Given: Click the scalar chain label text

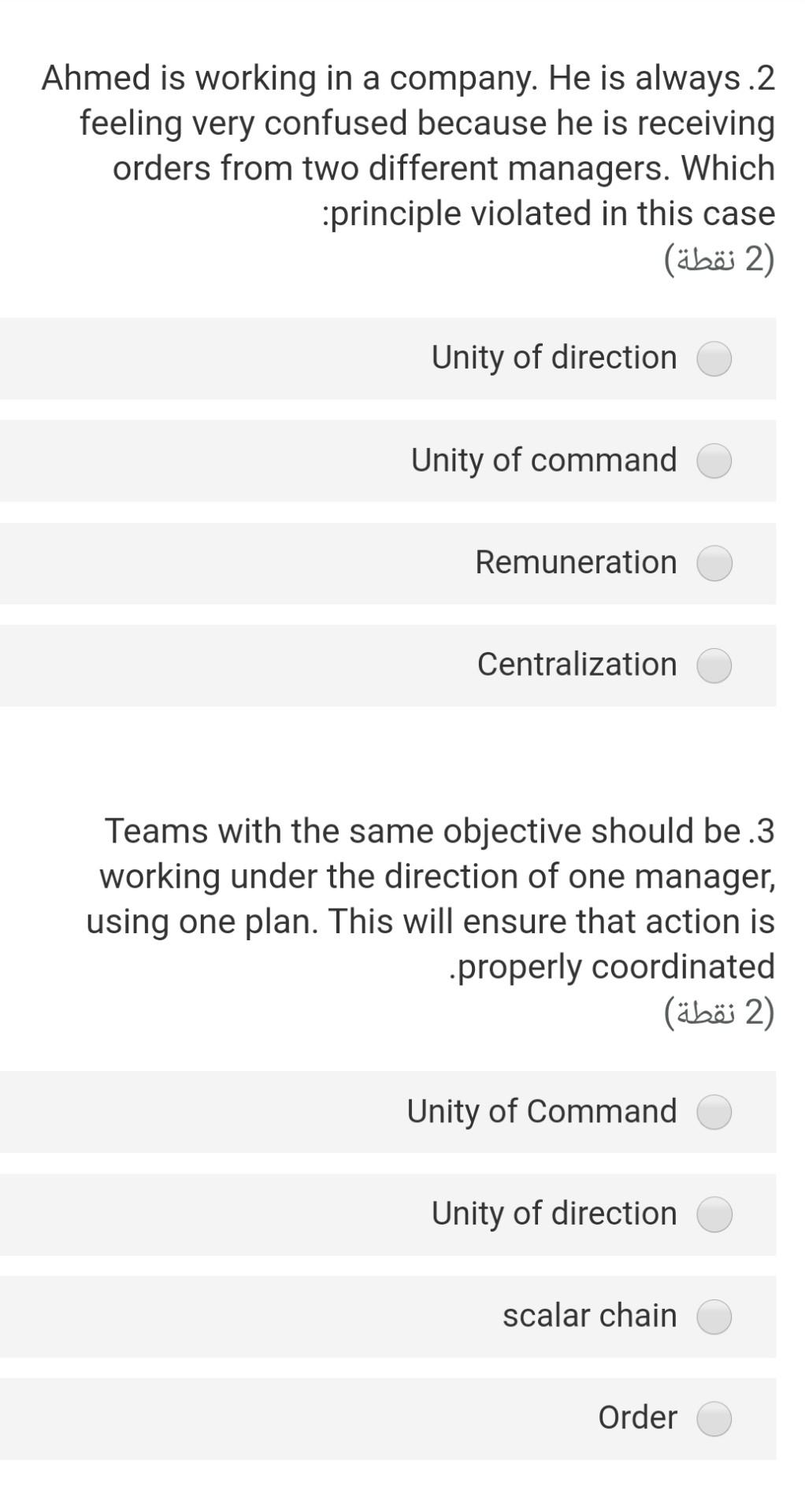Looking at the screenshot, I should pyautogui.click(x=590, y=1316).
